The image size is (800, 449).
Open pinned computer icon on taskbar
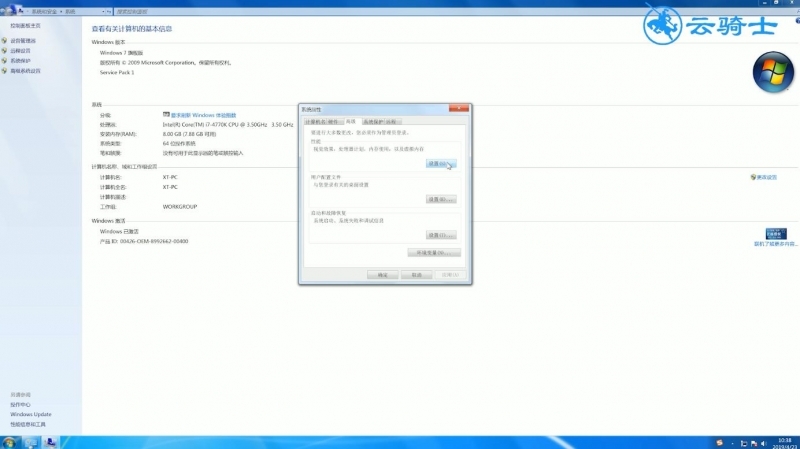point(30,443)
